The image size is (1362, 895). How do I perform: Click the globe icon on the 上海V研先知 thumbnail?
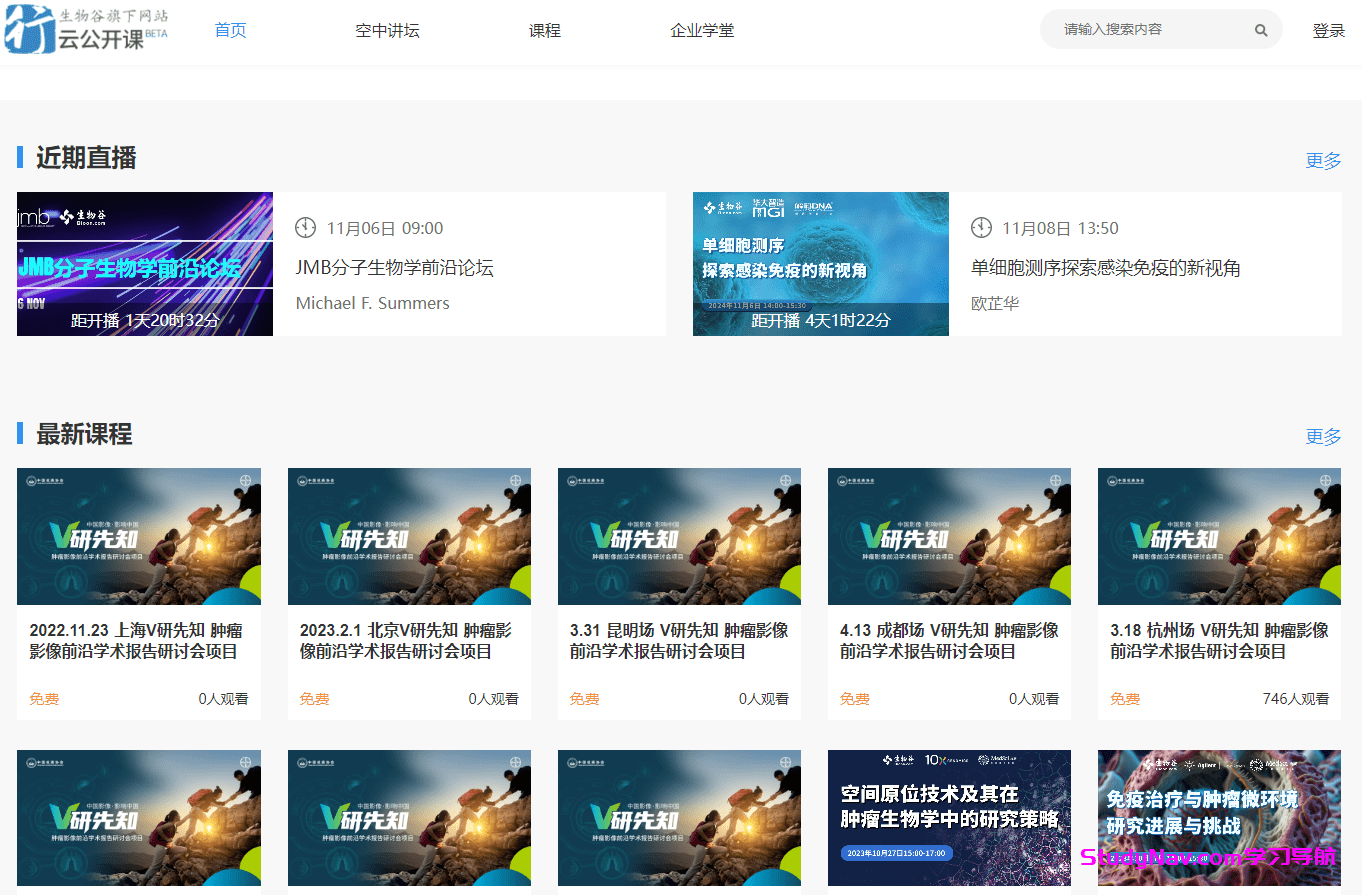point(247,482)
